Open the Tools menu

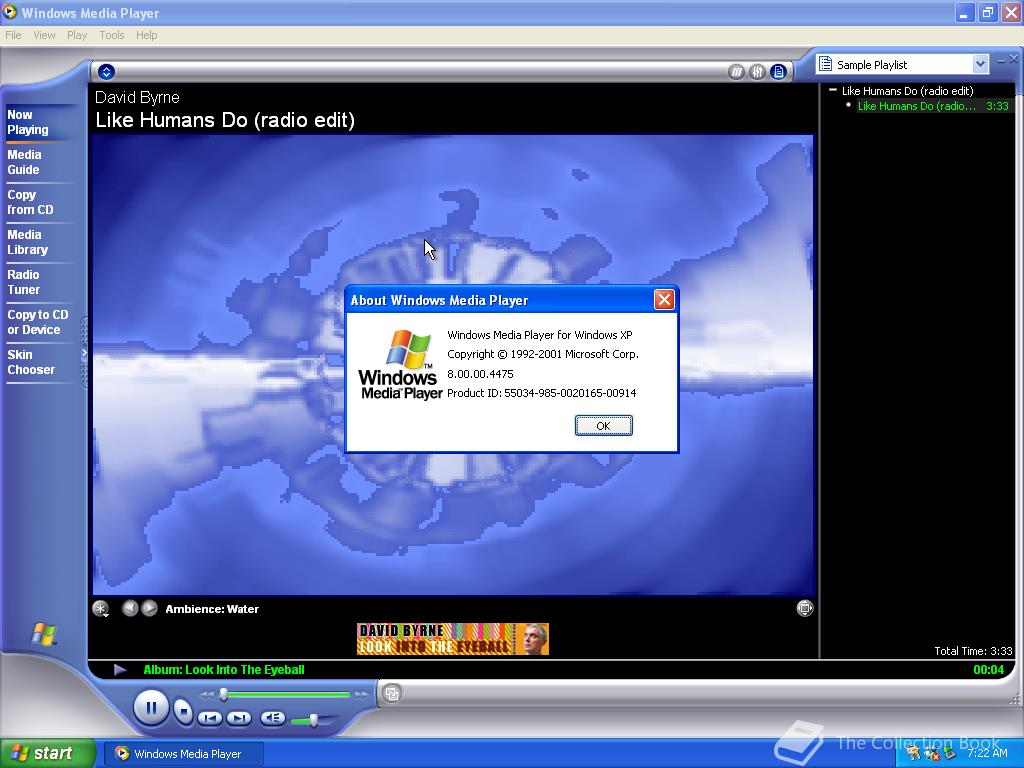pyautogui.click(x=112, y=35)
